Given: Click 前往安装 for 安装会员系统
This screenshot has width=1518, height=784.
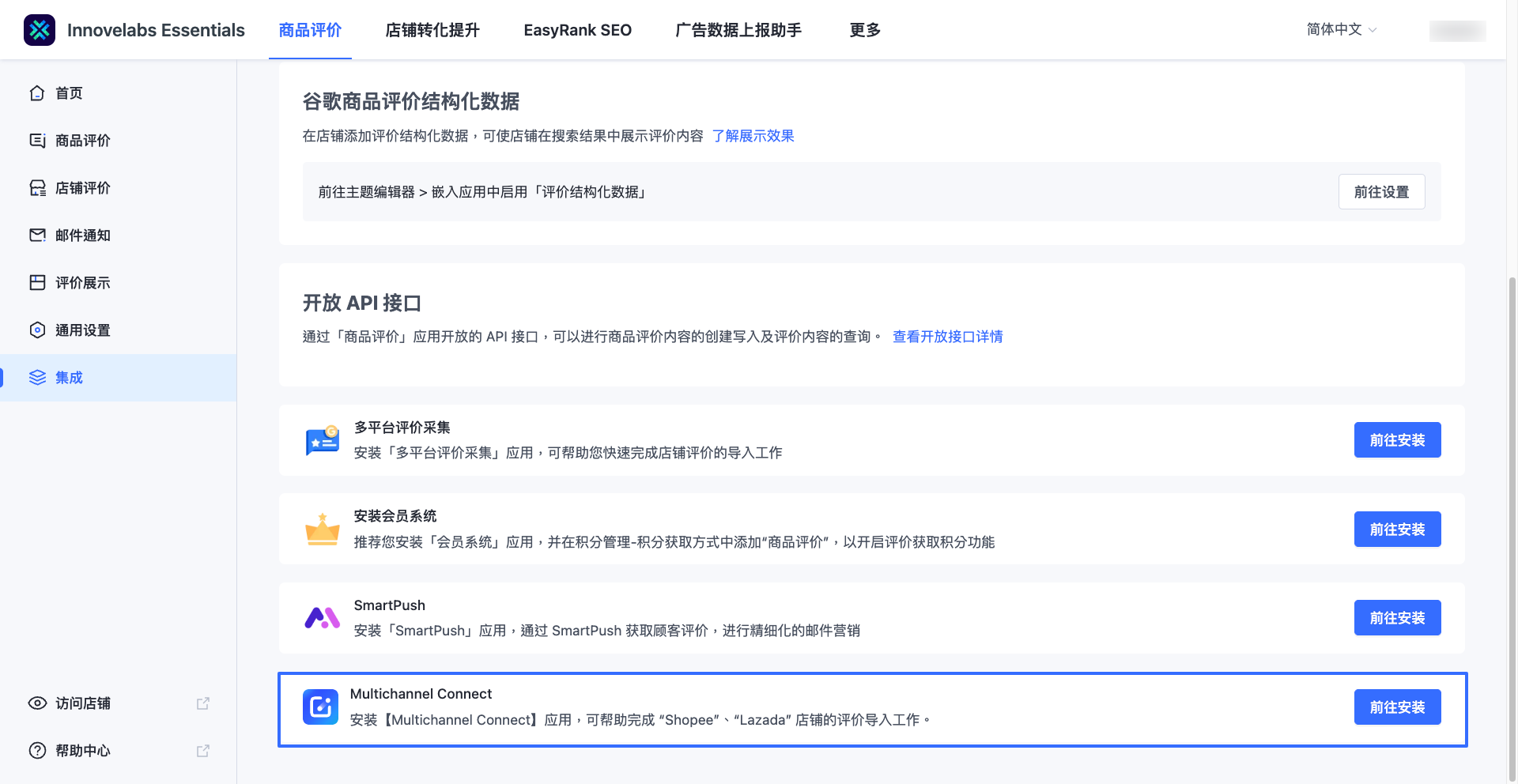Looking at the screenshot, I should click(x=1397, y=530).
